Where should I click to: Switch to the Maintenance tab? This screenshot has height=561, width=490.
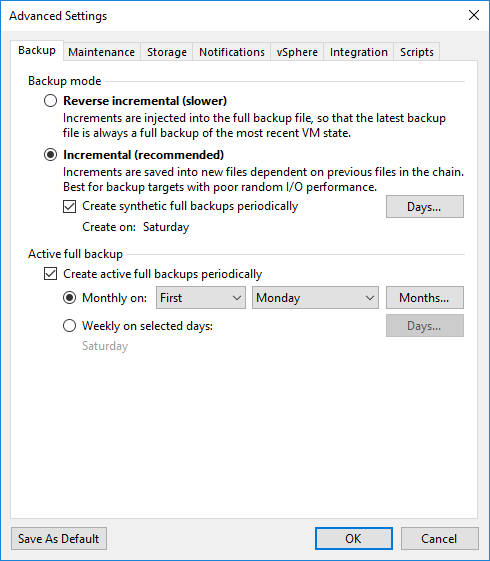(102, 52)
